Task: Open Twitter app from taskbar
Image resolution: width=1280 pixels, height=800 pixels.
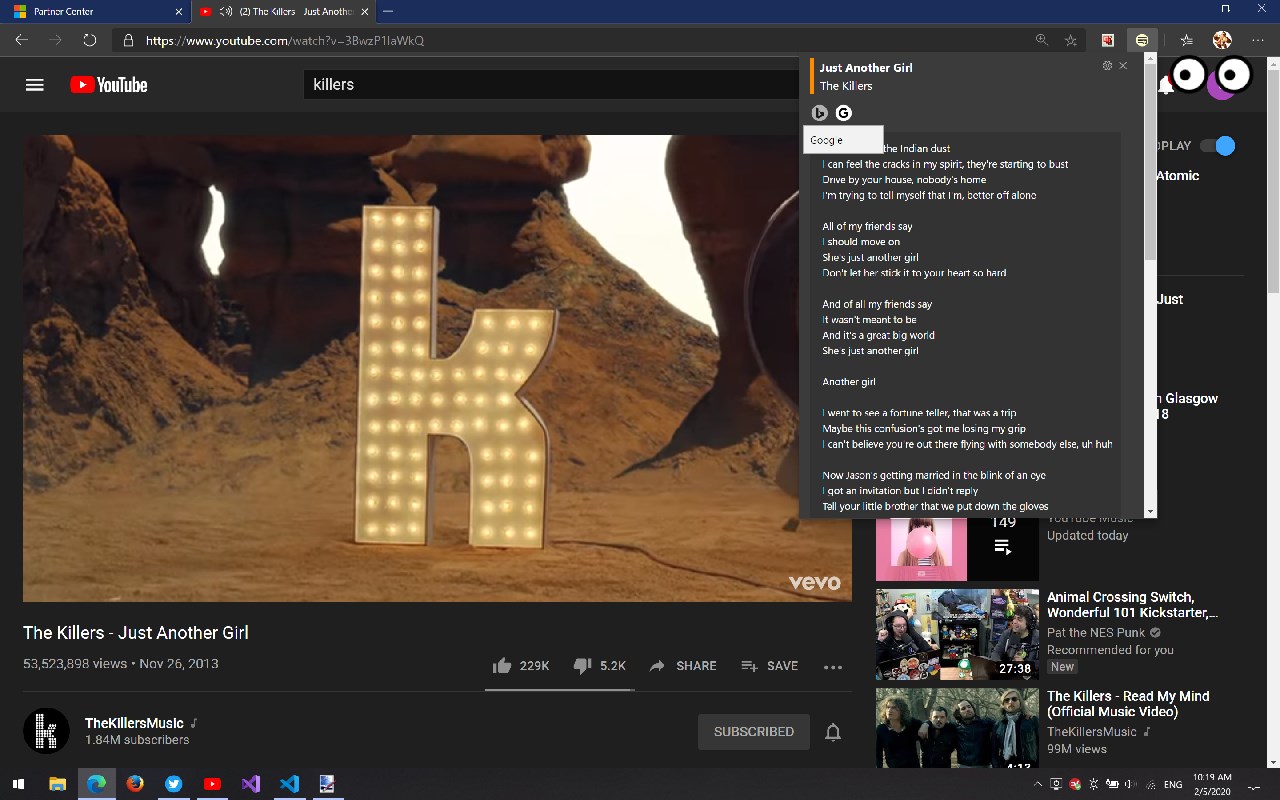Action: coord(174,784)
